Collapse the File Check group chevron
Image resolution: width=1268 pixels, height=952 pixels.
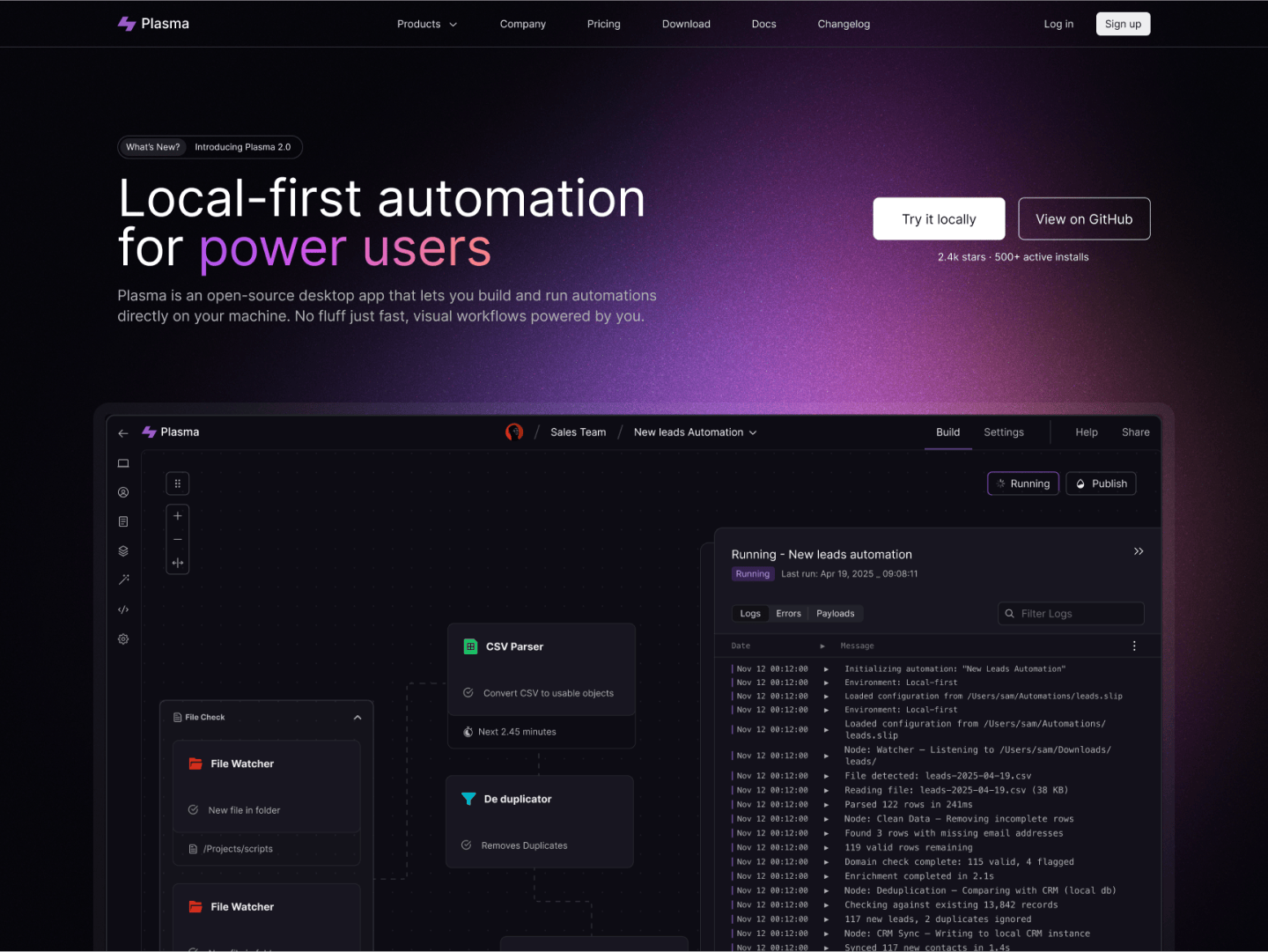[x=358, y=717]
